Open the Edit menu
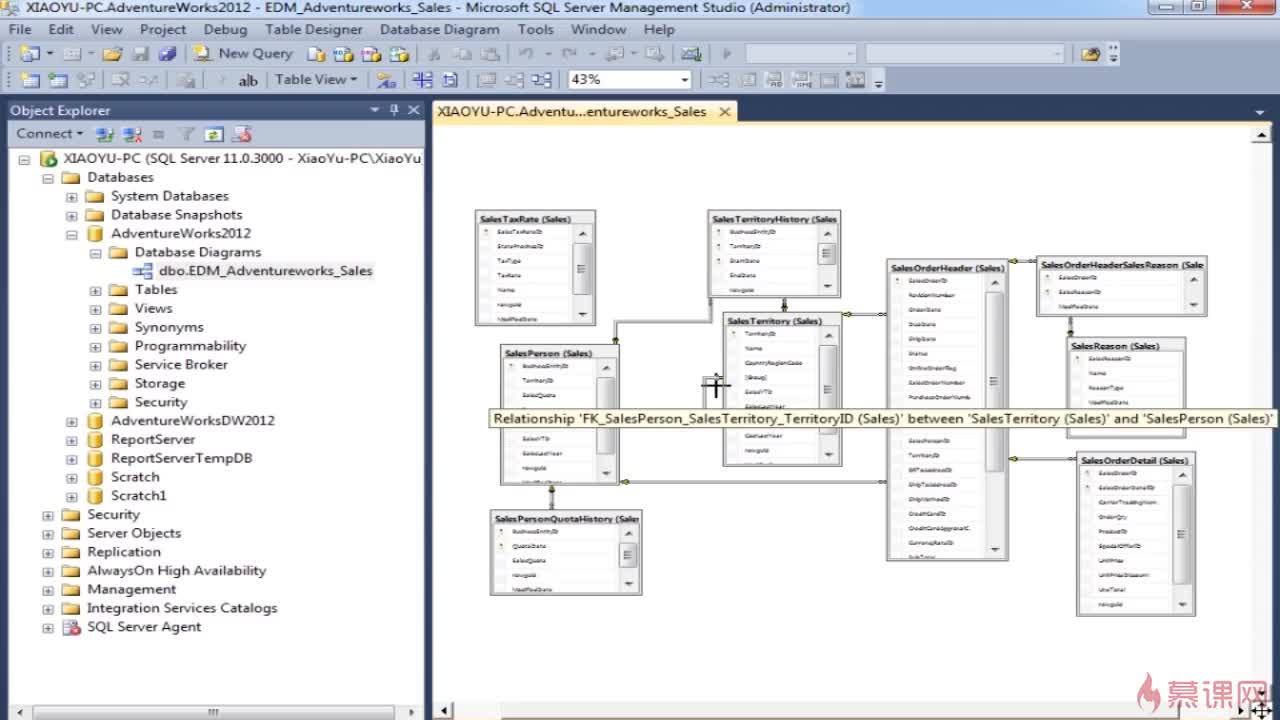 tap(61, 29)
